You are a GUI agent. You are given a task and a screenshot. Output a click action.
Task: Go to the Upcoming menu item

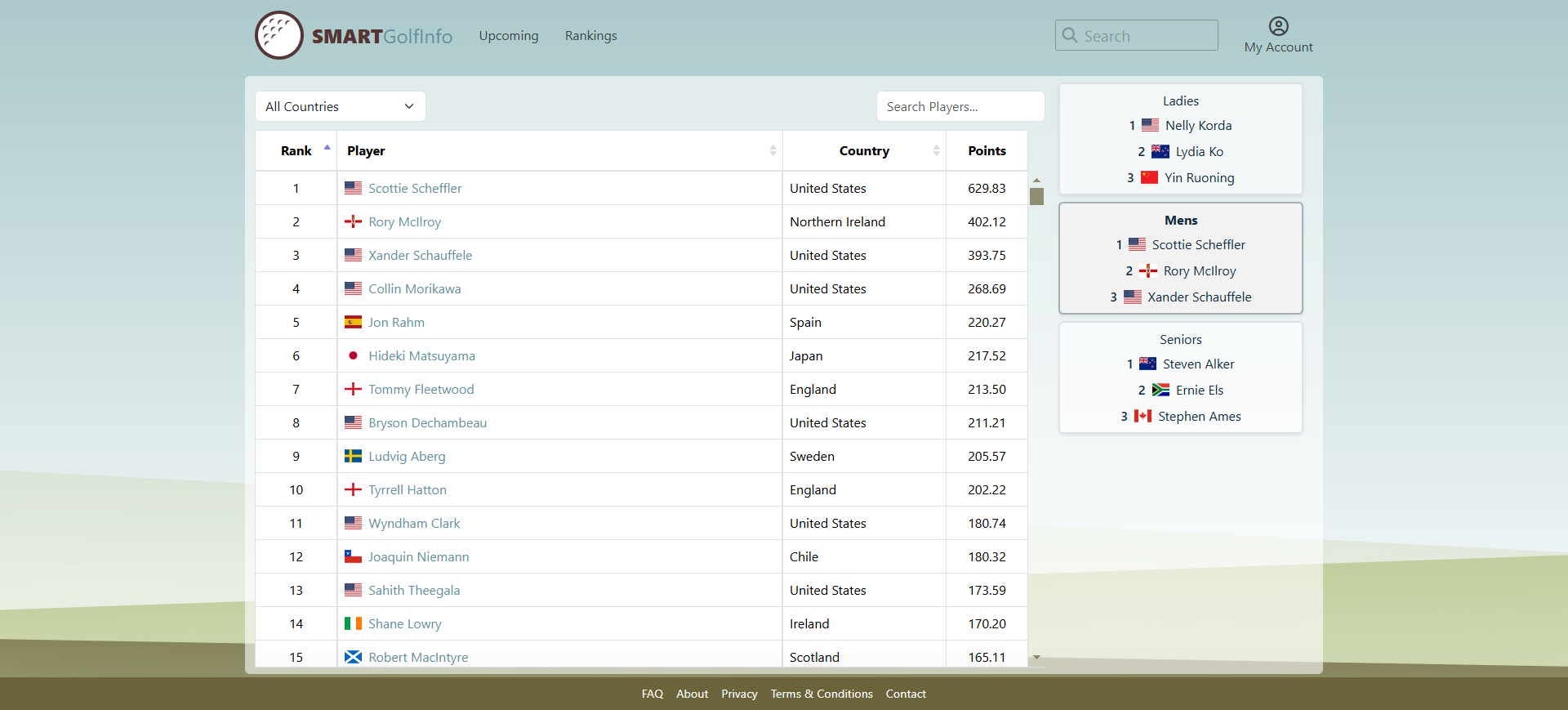pyautogui.click(x=508, y=35)
